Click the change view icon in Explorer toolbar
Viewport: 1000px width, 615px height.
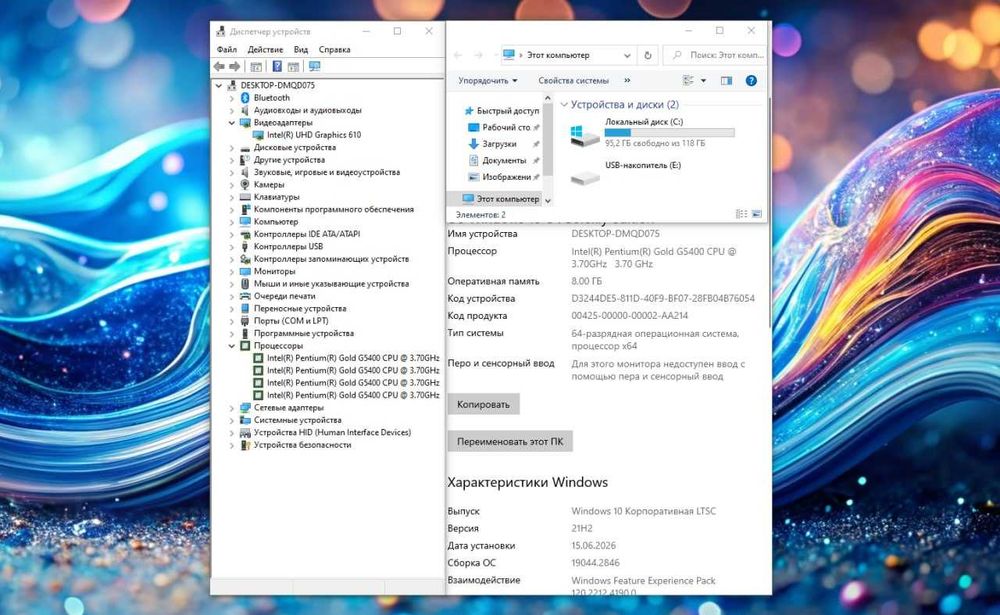pyautogui.click(x=688, y=80)
